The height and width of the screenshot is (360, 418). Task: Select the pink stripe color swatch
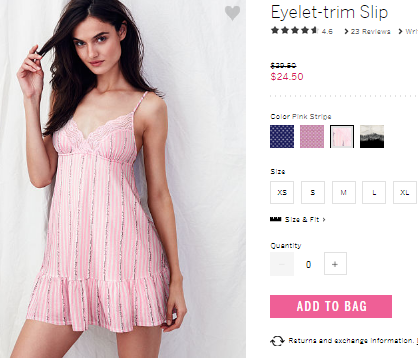(342, 136)
